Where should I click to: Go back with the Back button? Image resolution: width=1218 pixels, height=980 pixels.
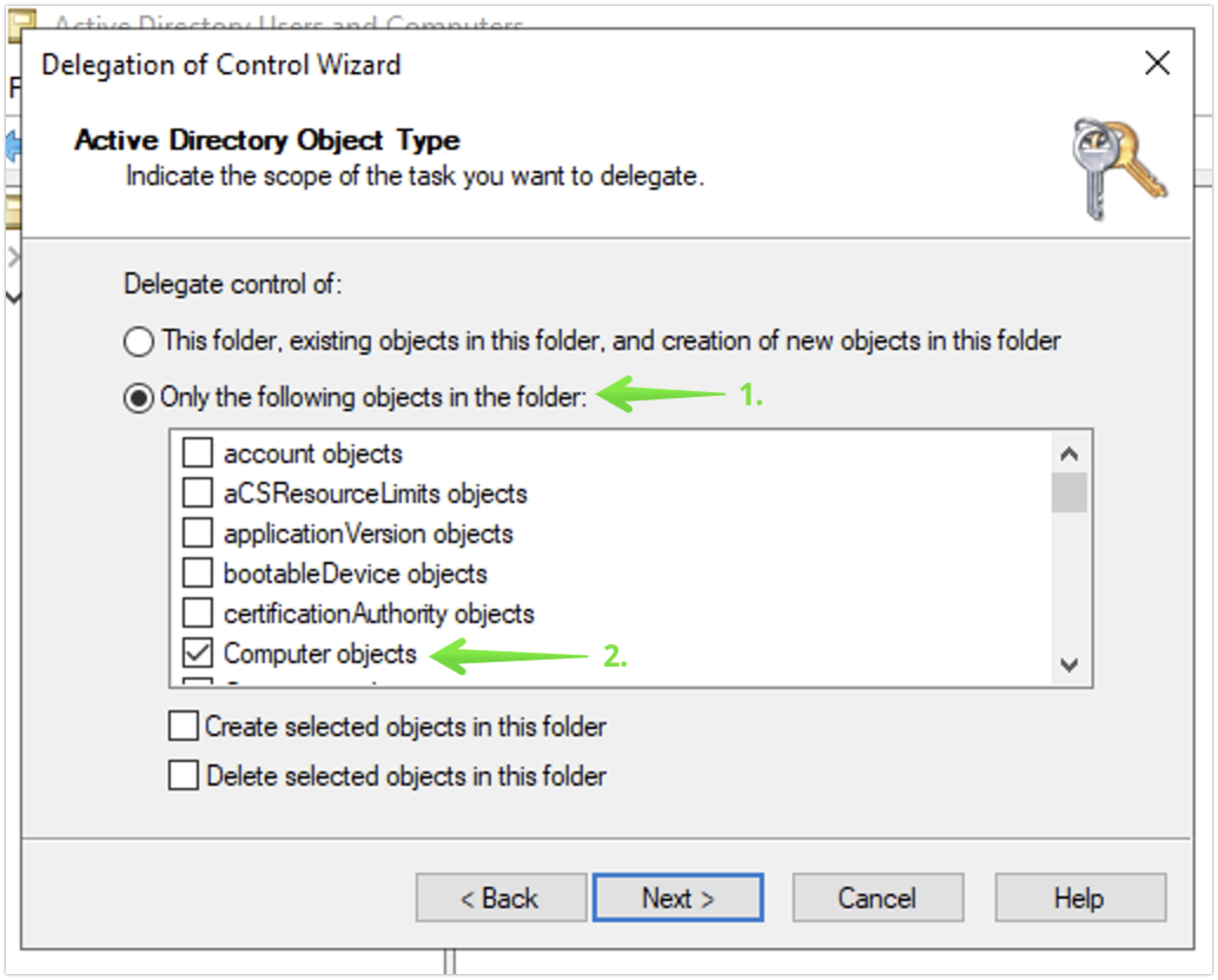pos(501,898)
